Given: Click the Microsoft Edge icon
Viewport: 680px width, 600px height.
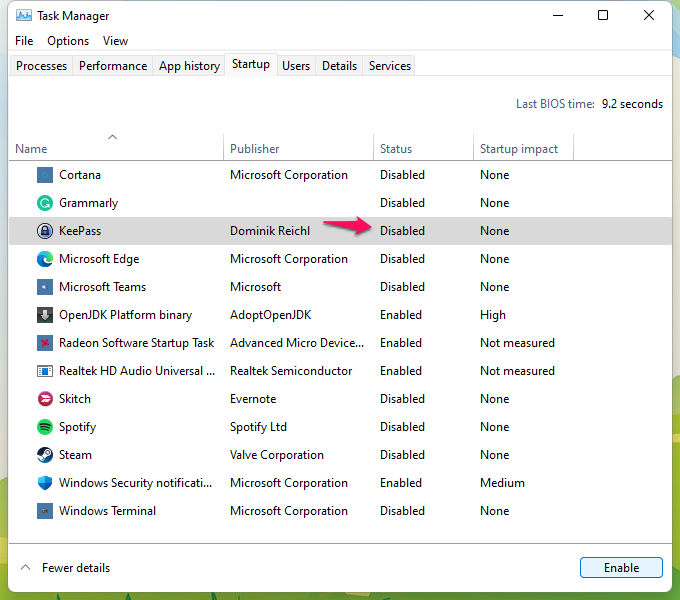Looking at the screenshot, I should (45, 259).
